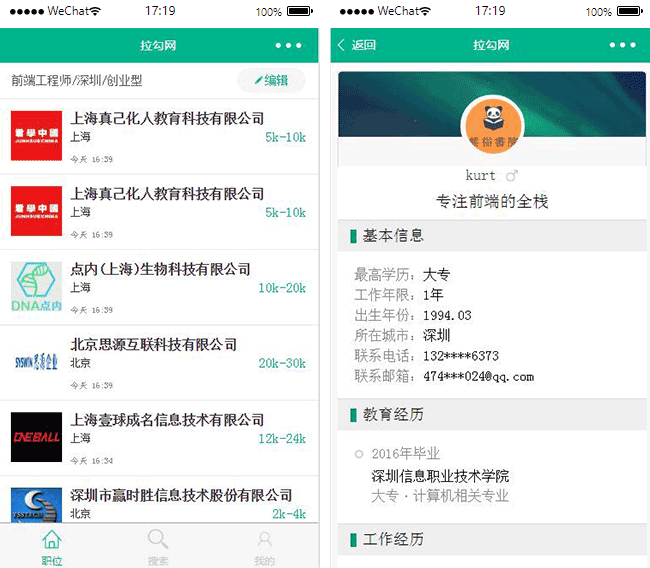Click the username kurt
Viewport: 650px width, 568px height.
pos(480,175)
